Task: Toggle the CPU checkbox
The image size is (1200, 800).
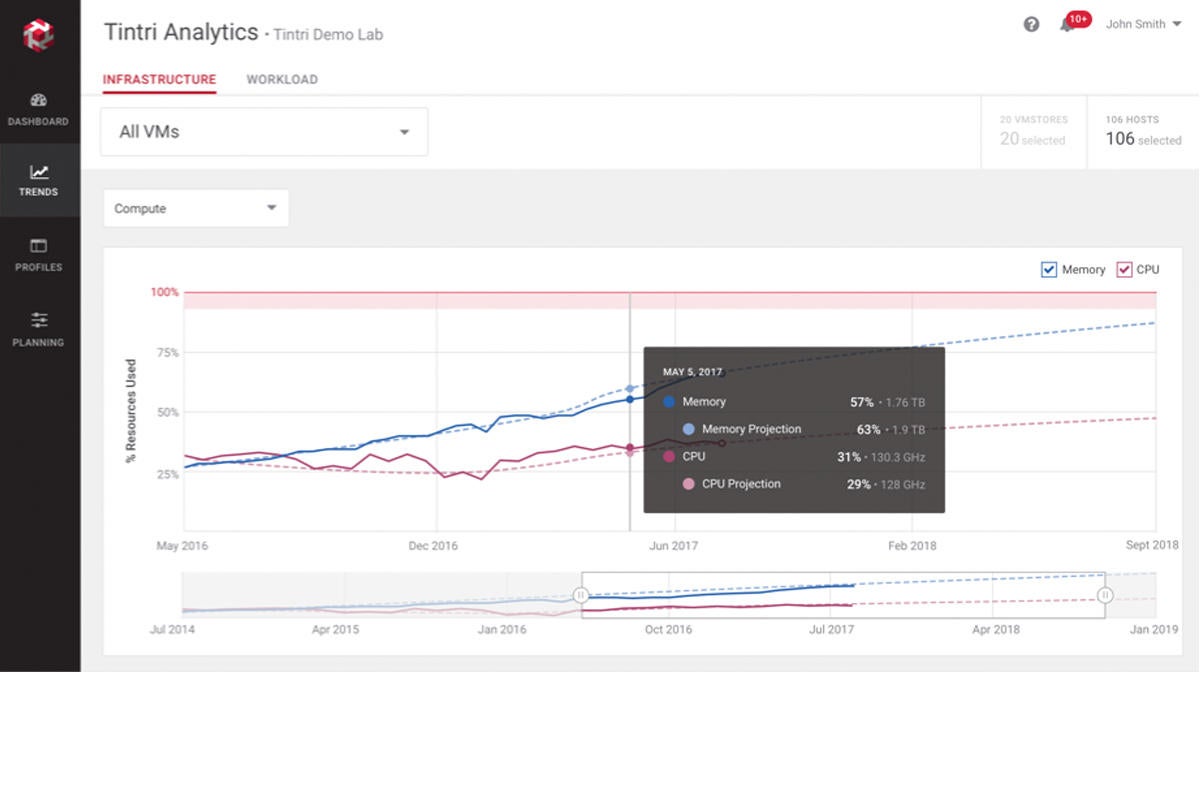Action: (1124, 269)
